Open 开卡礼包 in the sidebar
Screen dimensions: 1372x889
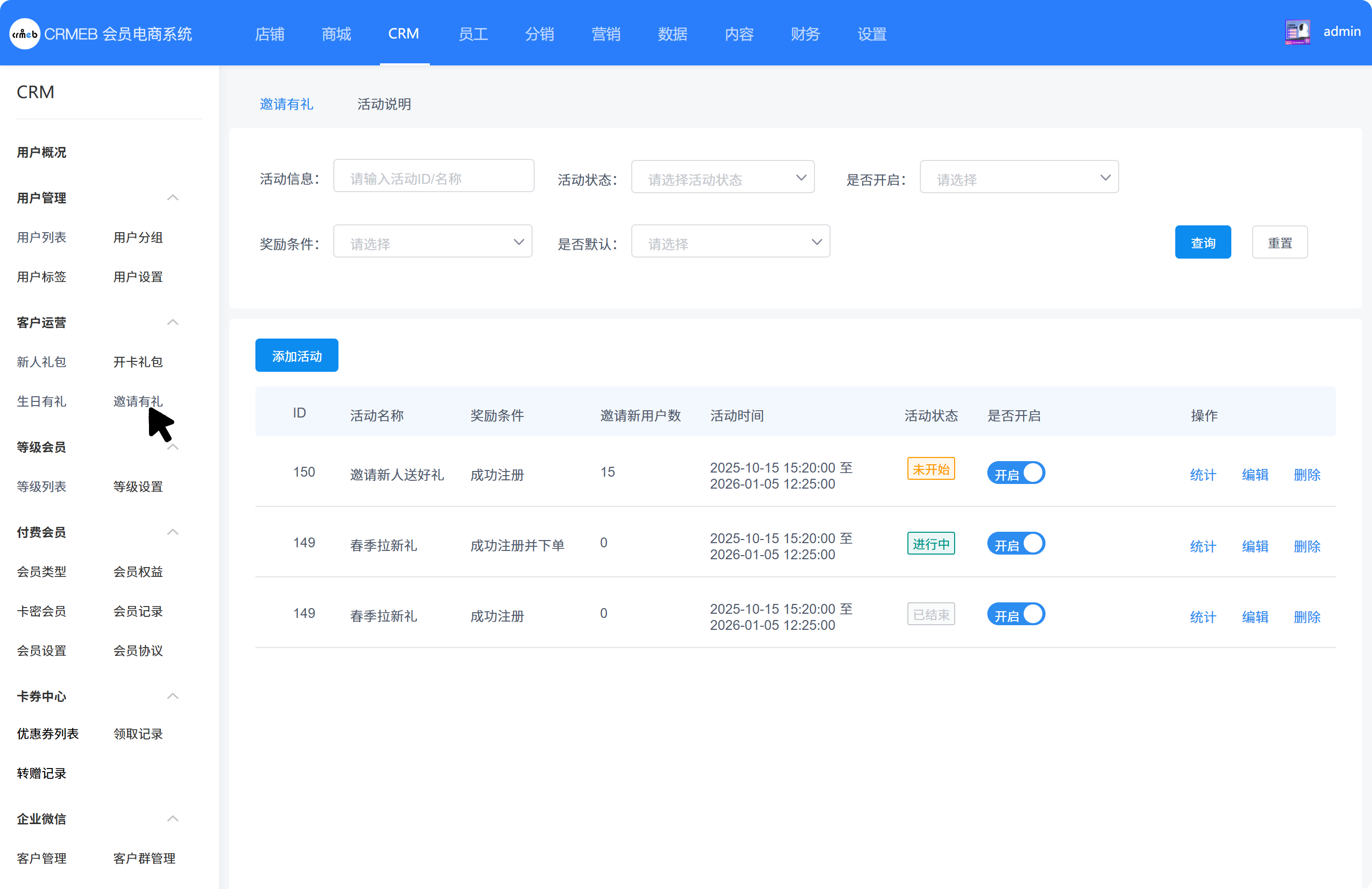click(x=138, y=362)
